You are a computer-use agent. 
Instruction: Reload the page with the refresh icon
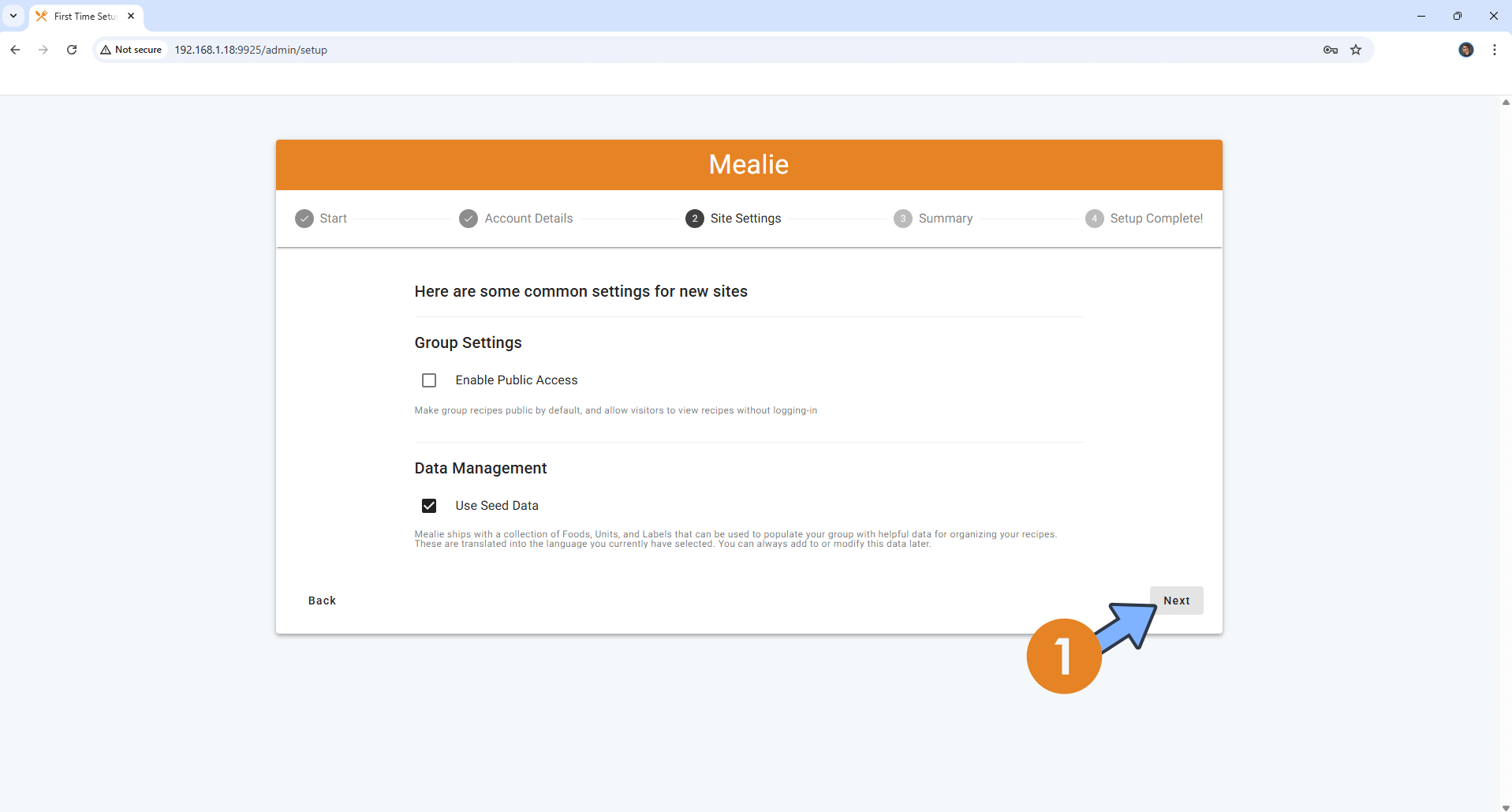72,50
